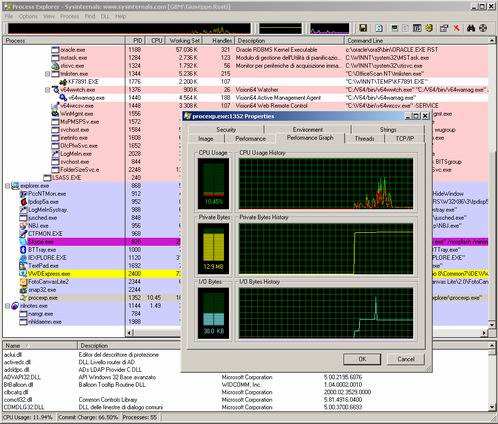Click the crosshair Find Window's Process icon
Image resolution: width=498 pixels, height=424 pixels.
(x=483, y=28)
